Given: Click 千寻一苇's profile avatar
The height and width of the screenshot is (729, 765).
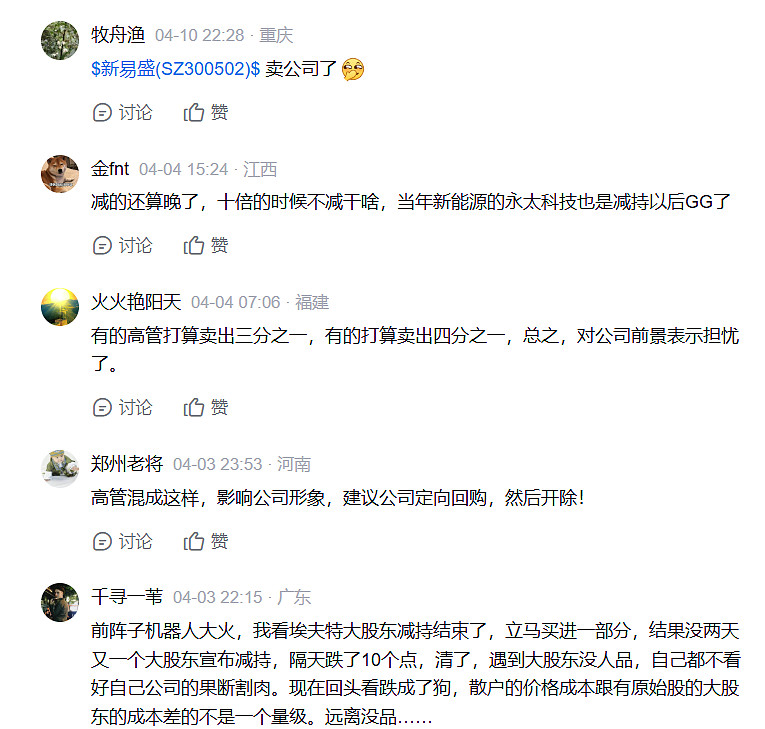Looking at the screenshot, I should 60,602.
